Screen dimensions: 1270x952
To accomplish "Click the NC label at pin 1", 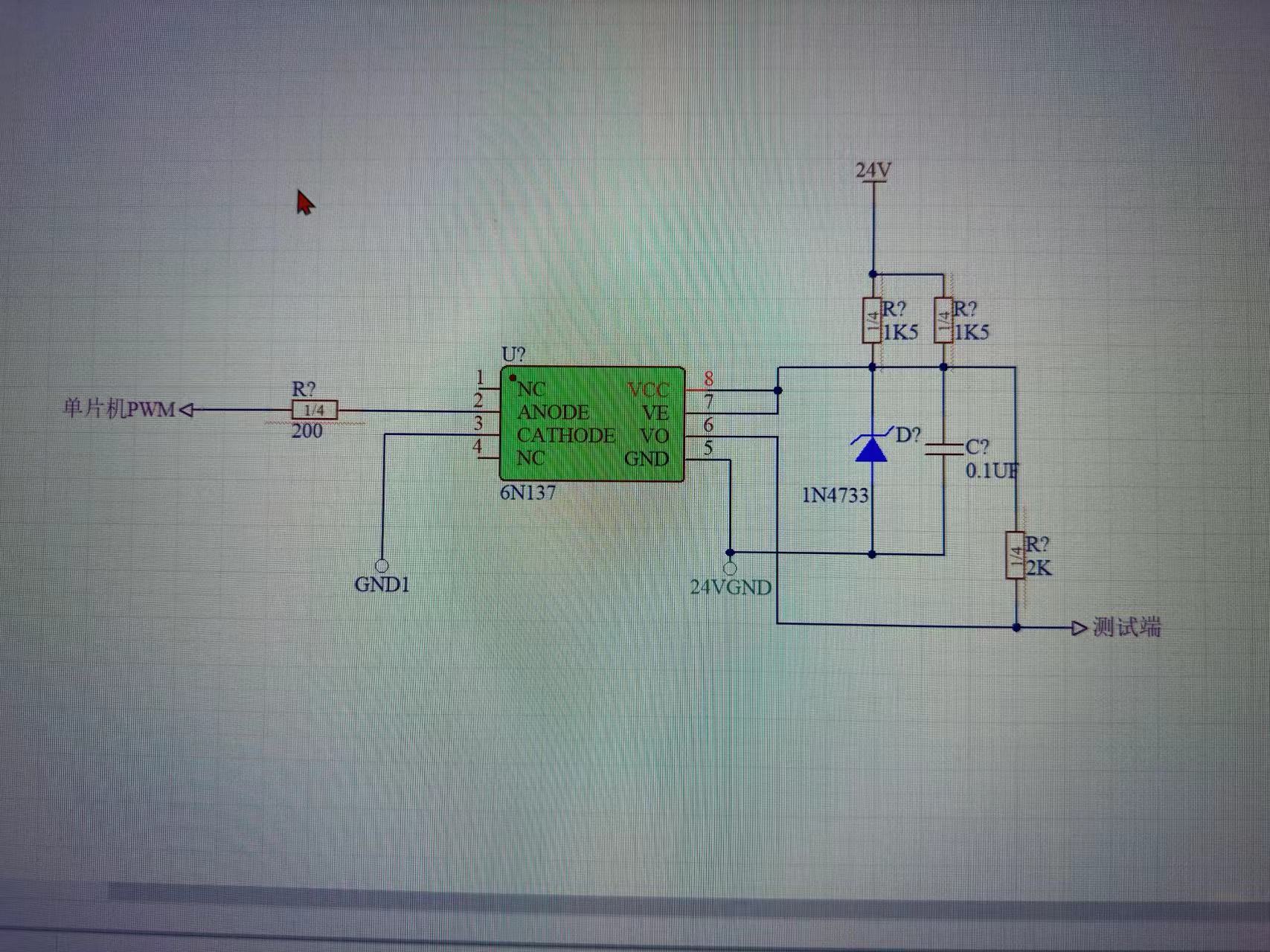I will click(531, 389).
